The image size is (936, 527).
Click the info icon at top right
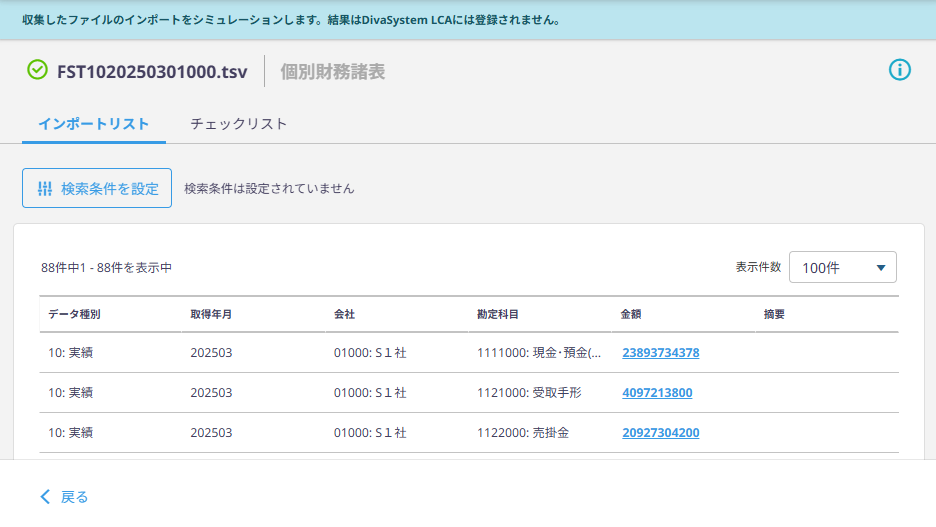900,70
